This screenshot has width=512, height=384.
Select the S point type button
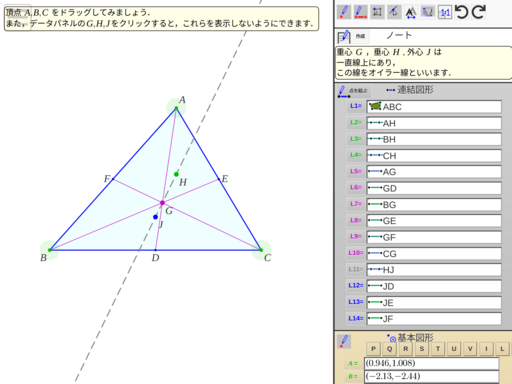[x=422, y=349]
